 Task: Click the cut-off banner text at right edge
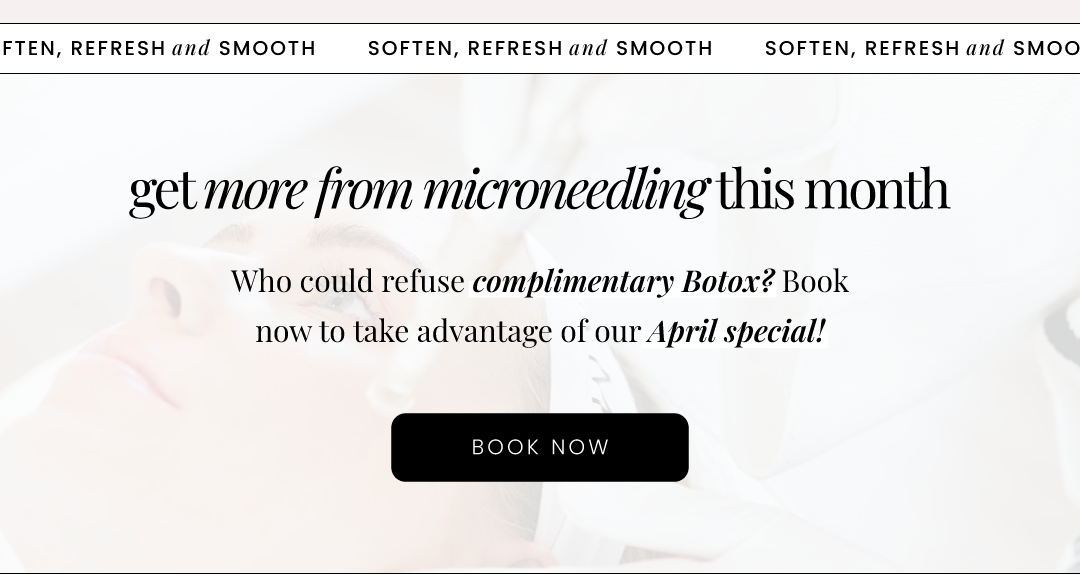(x=922, y=48)
